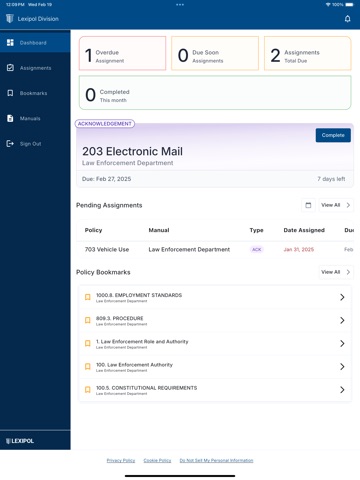Screen dimensions: 360x480
Task: Open Bookmarks from the sidebar
Action: [x=35, y=93]
